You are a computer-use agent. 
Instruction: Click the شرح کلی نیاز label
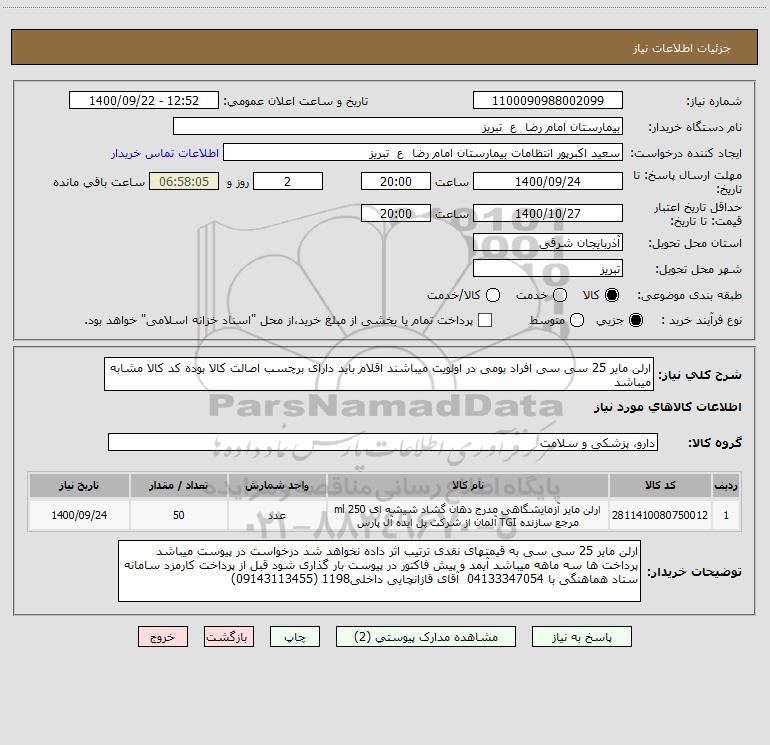click(x=700, y=375)
